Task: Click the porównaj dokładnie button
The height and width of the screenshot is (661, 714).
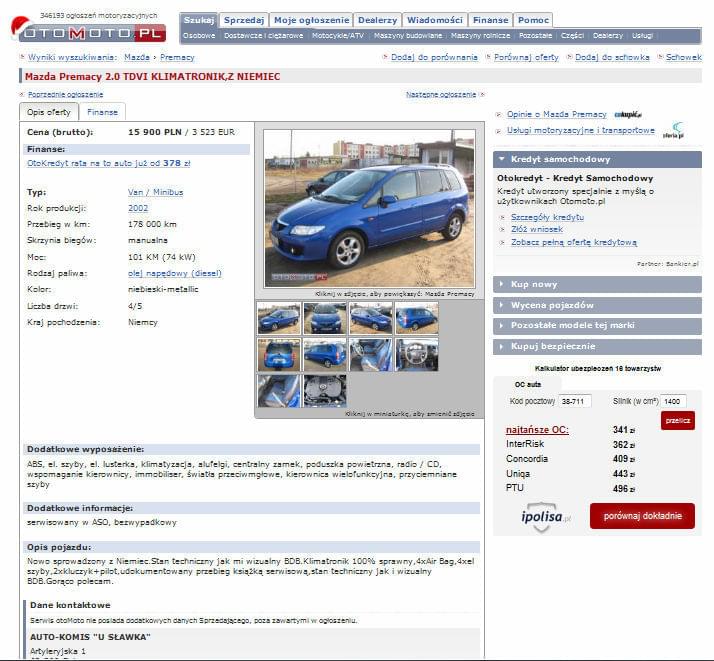Action: coord(642,516)
